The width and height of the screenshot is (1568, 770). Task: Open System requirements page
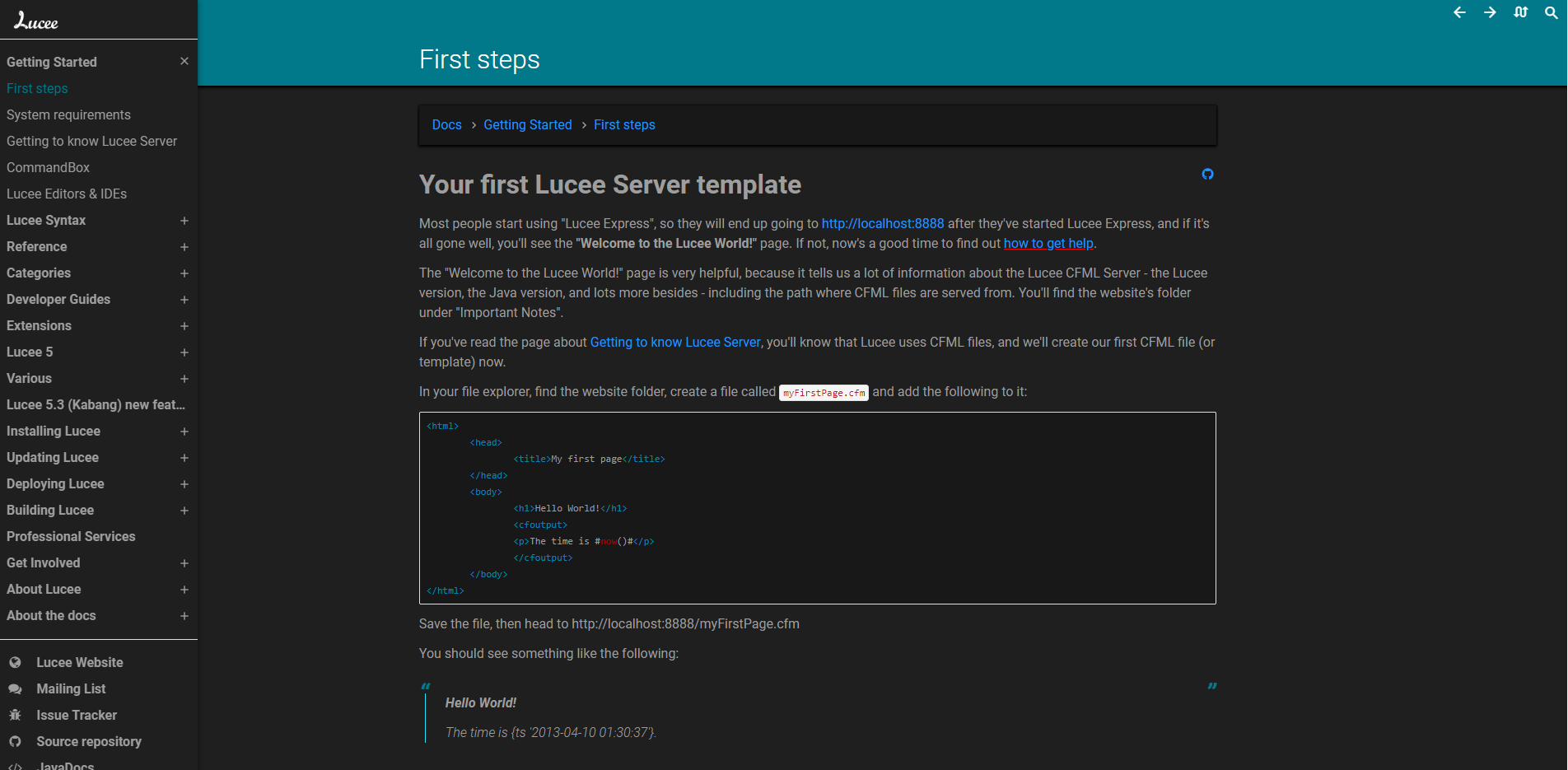click(68, 114)
